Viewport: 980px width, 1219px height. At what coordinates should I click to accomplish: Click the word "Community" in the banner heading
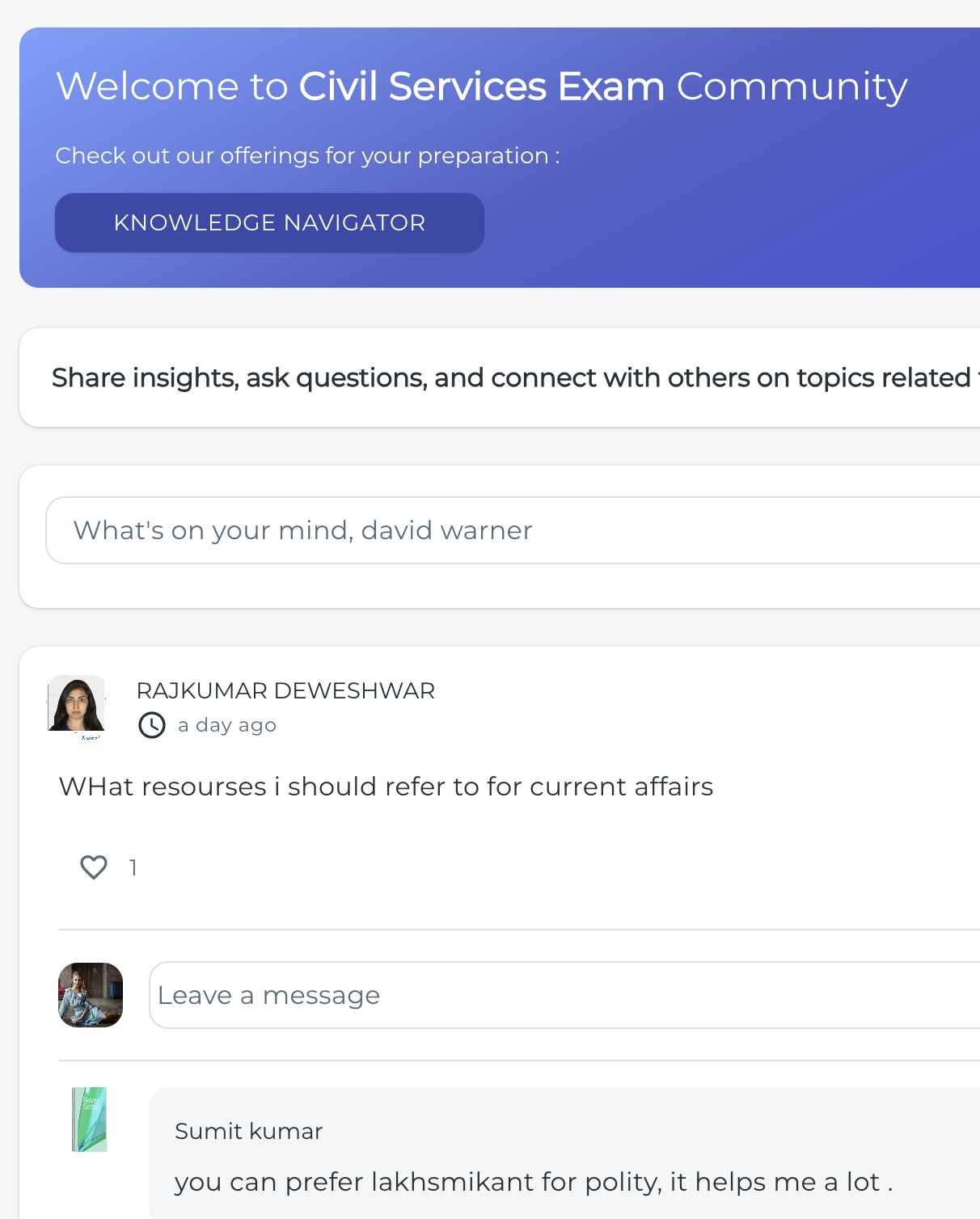tap(792, 86)
